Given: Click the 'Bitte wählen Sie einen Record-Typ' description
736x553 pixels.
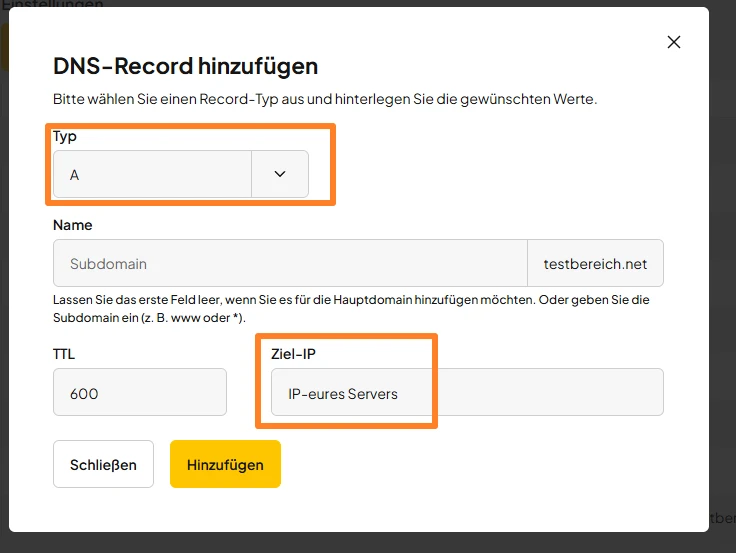Looking at the screenshot, I should (x=325, y=99).
